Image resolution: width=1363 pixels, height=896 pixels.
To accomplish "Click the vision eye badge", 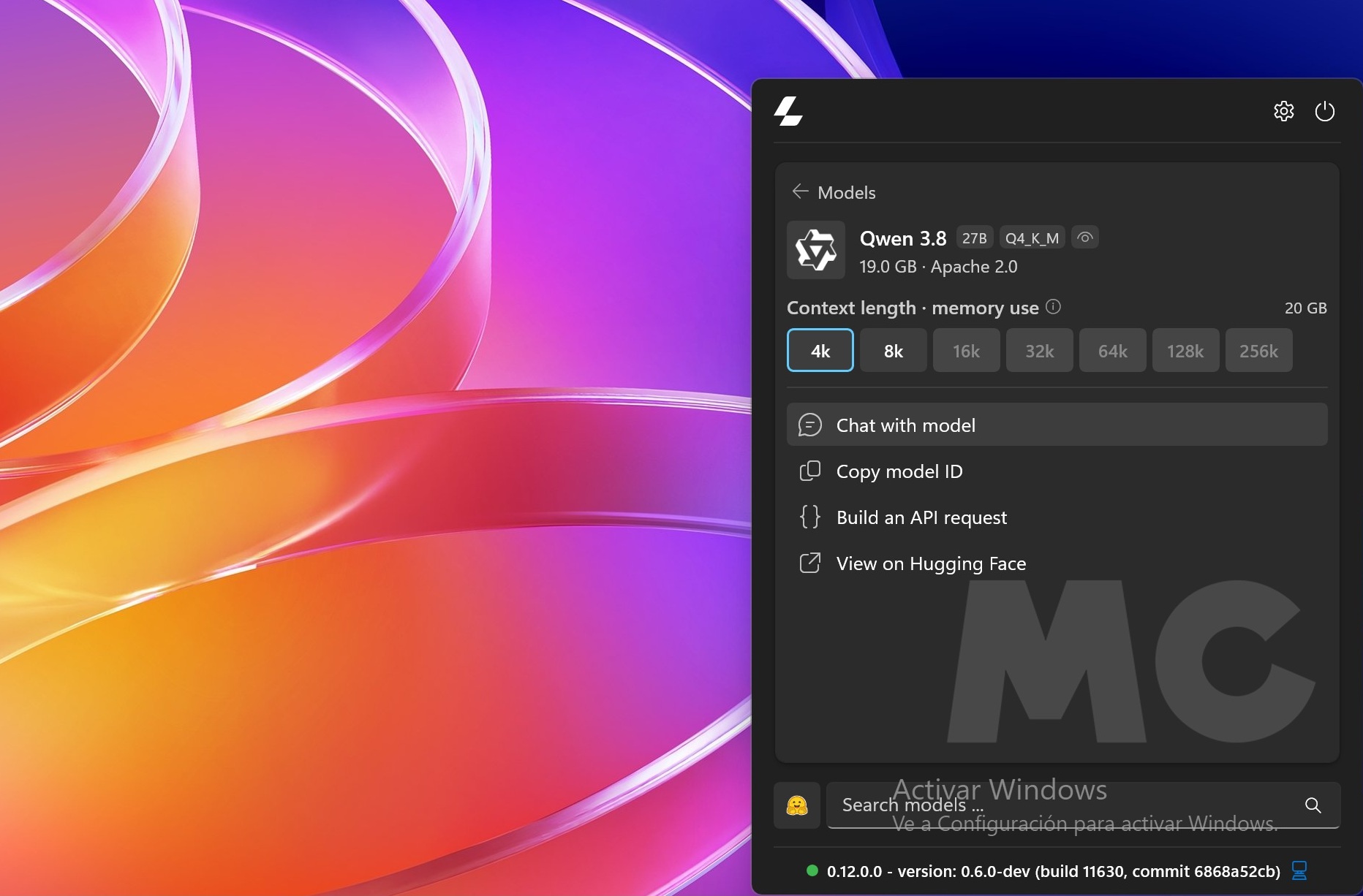I will tap(1085, 238).
